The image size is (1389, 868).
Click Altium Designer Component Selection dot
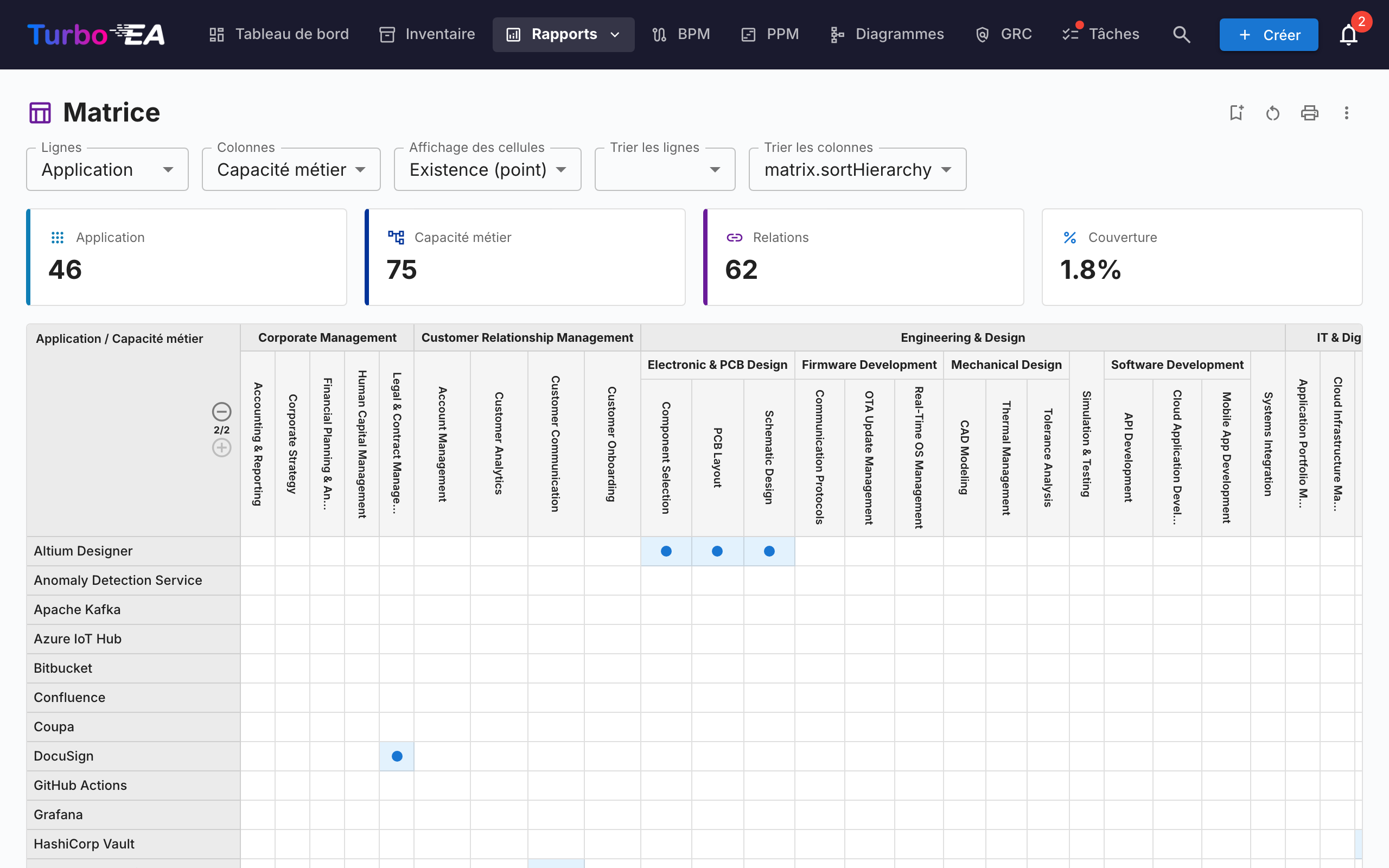coord(666,551)
